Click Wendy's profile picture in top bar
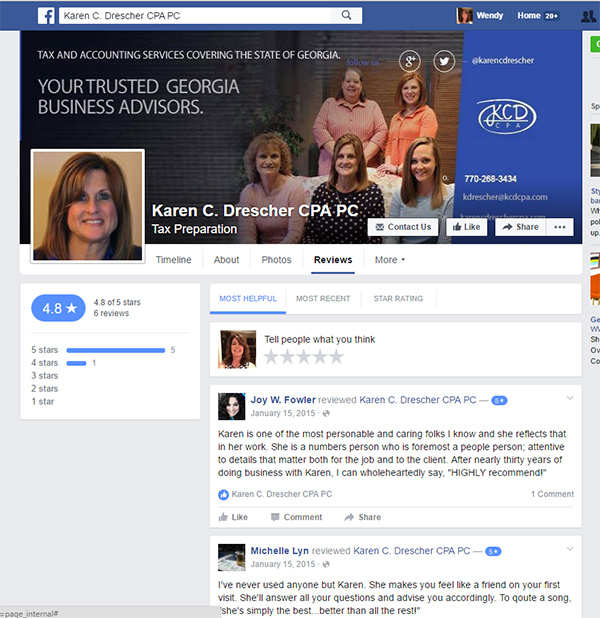This screenshot has height=618, width=600. coord(464,16)
